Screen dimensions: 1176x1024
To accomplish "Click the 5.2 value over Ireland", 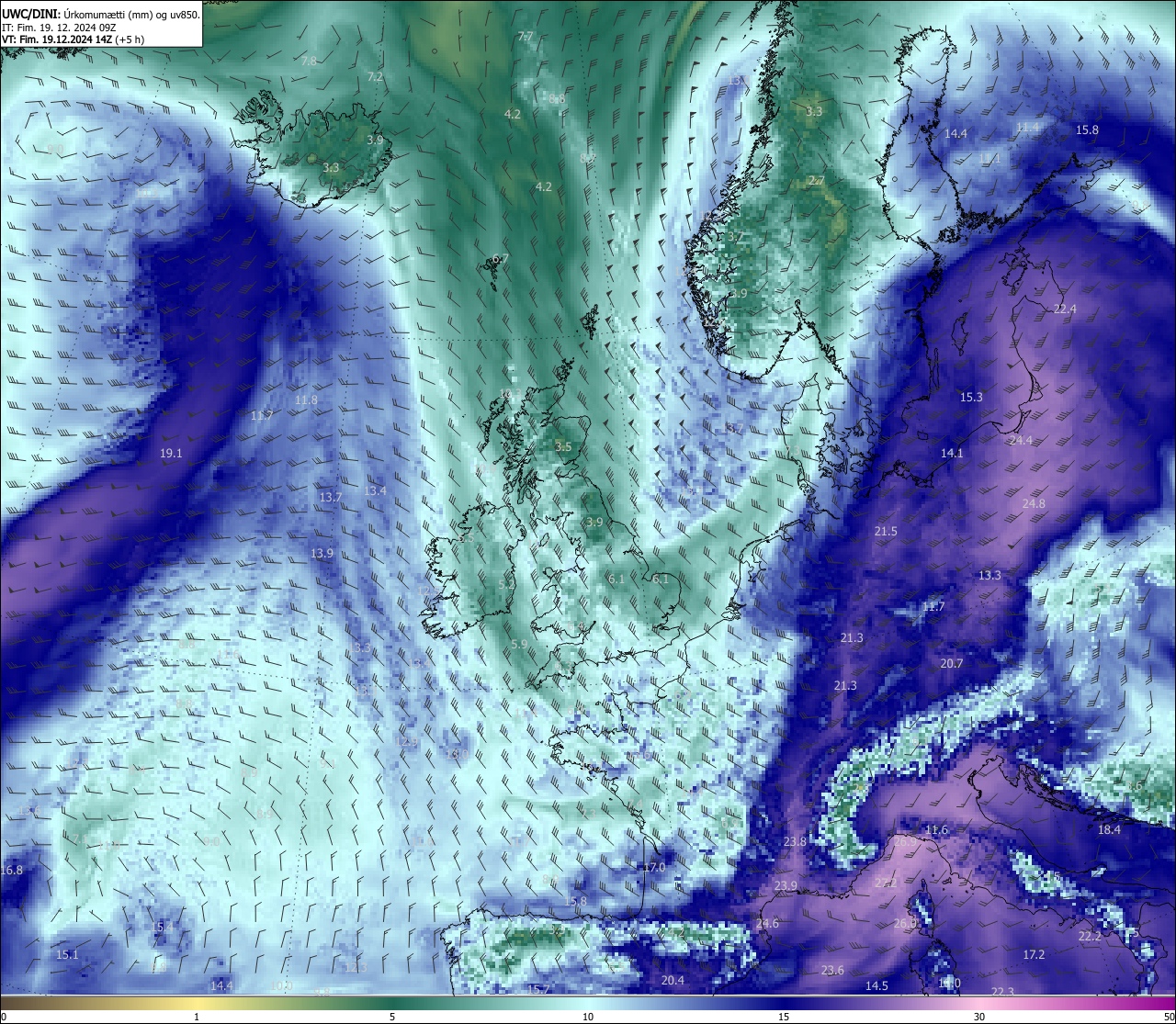I will [x=506, y=584].
